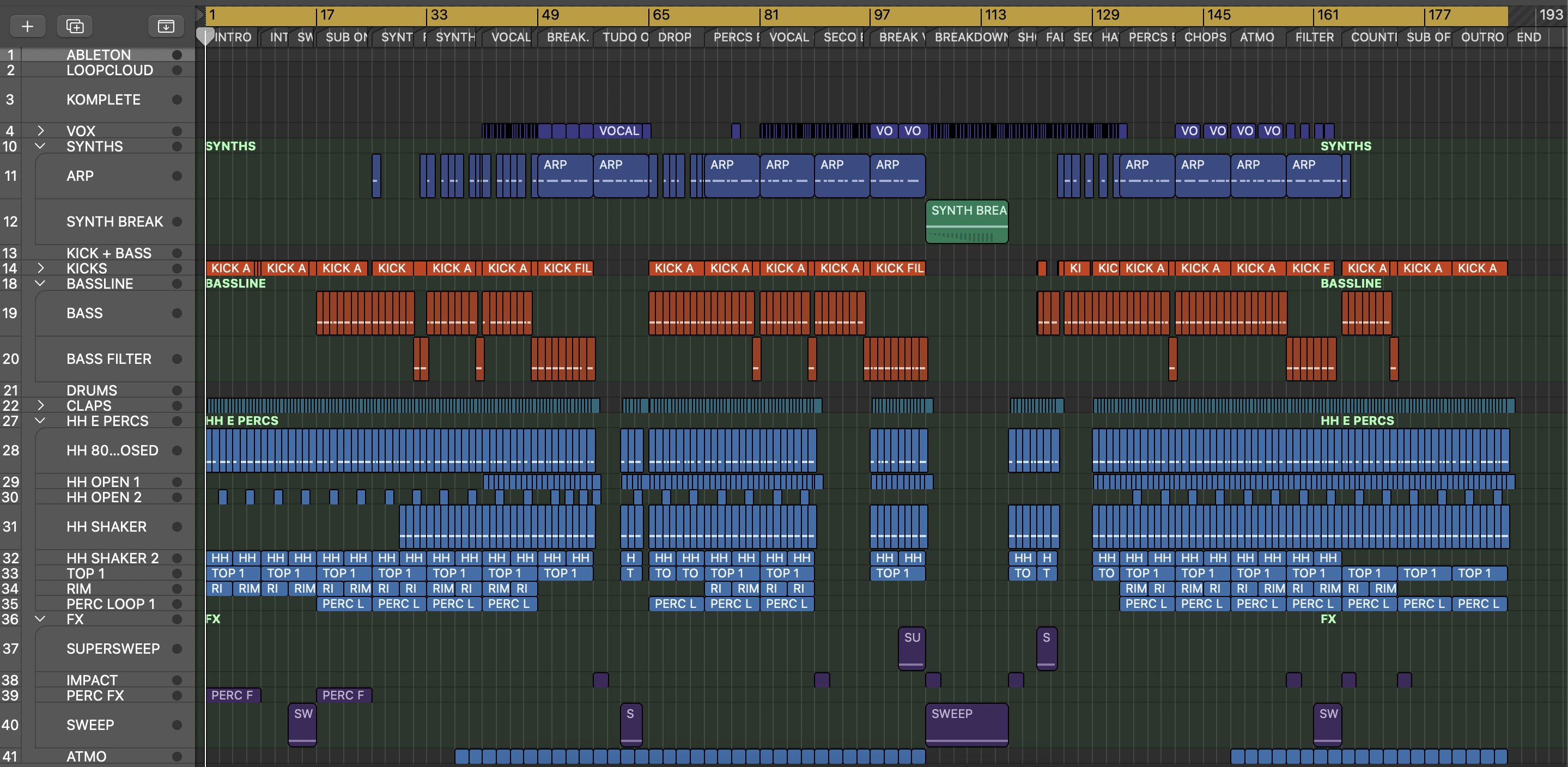Click the duplicate track button
This screenshot has height=767, width=1568.
tap(75, 26)
